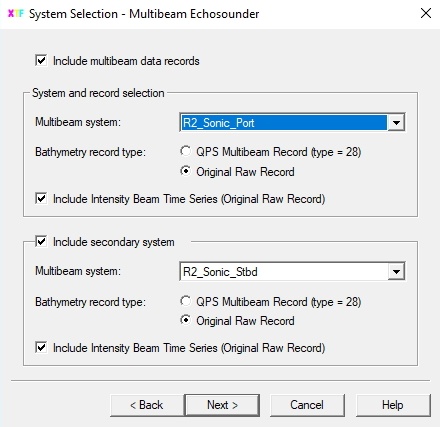Click the secondary 'Bathymetry record type:' label

click(90, 302)
